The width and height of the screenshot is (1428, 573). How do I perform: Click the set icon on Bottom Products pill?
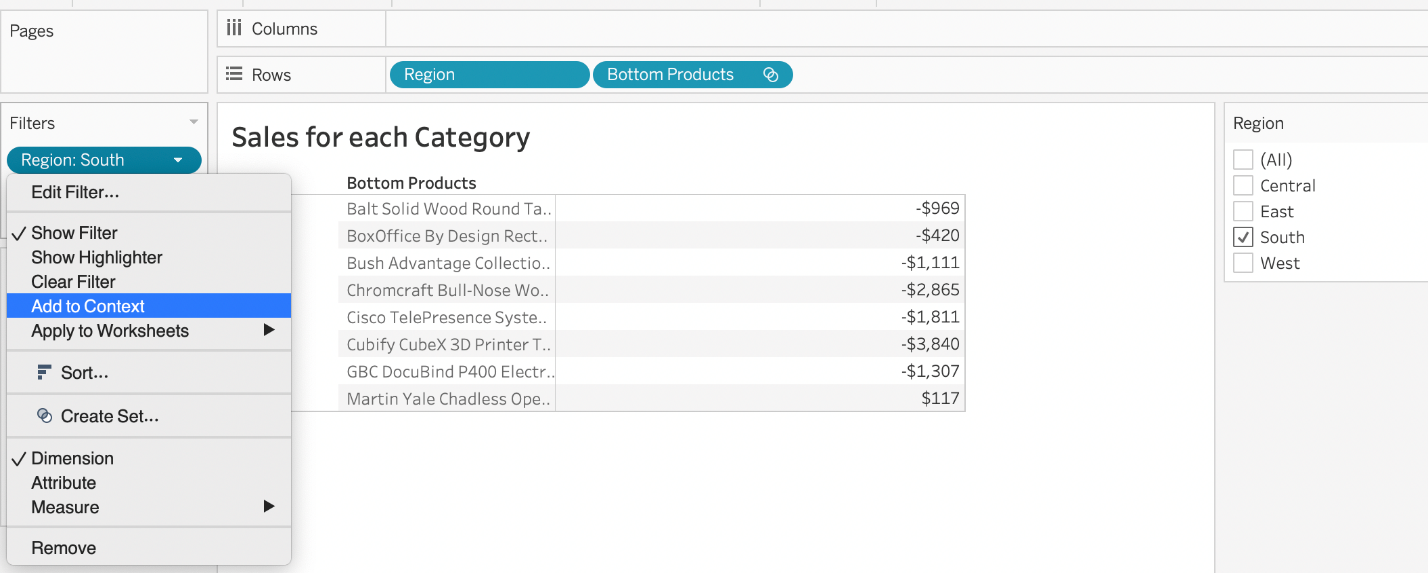coord(770,75)
